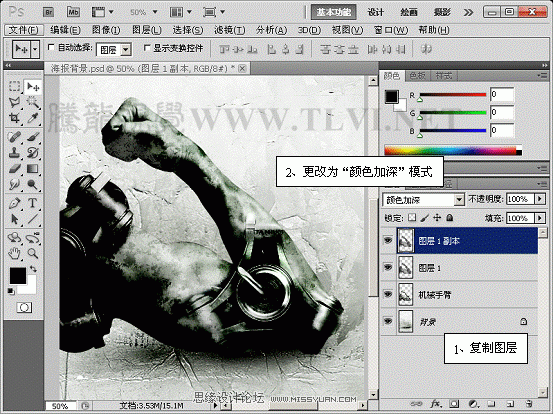This screenshot has height=414, width=553.
Task: Select the Type tool
Action: [x=33, y=203]
